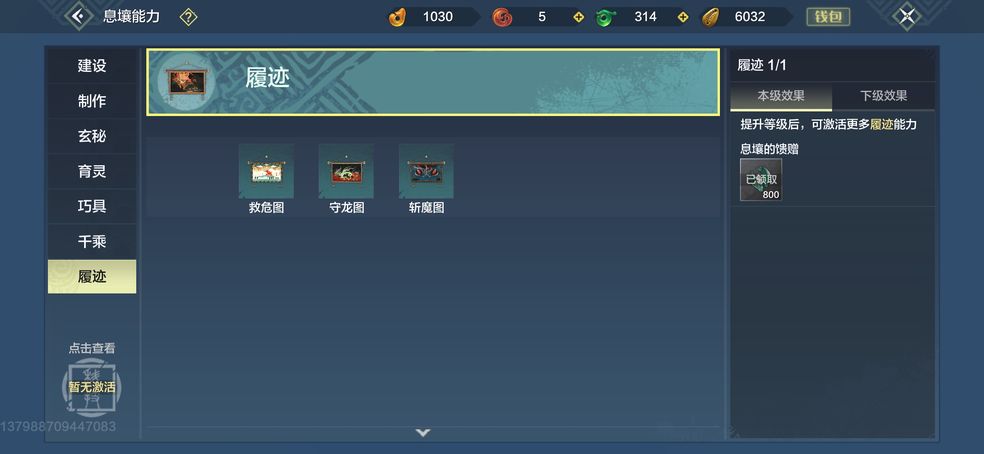Add more red swirl currency with plus

pyautogui.click(x=579, y=17)
